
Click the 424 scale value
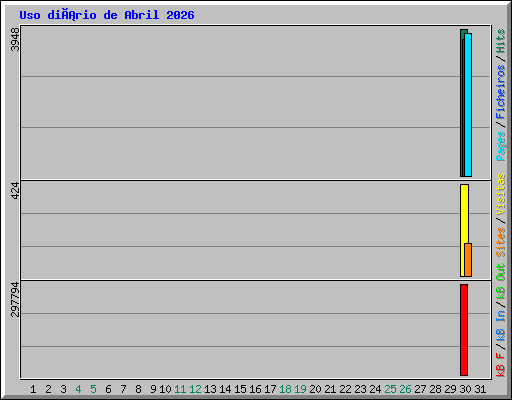15,191
